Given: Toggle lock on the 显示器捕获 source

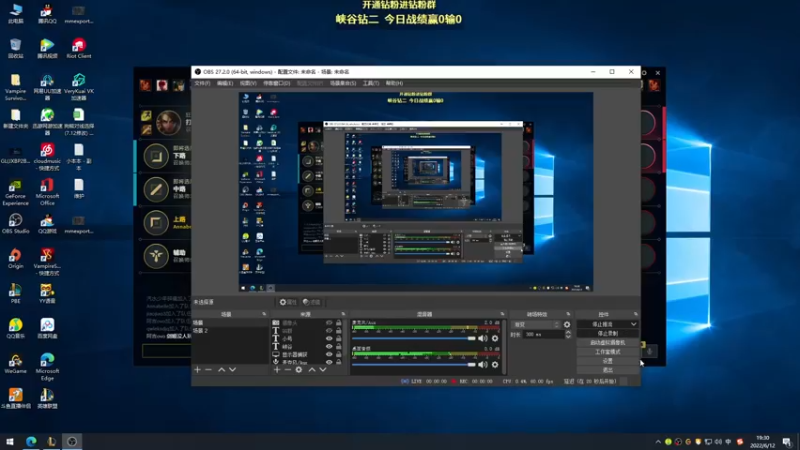Looking at the screenshot, I should [x=339, y=354].
